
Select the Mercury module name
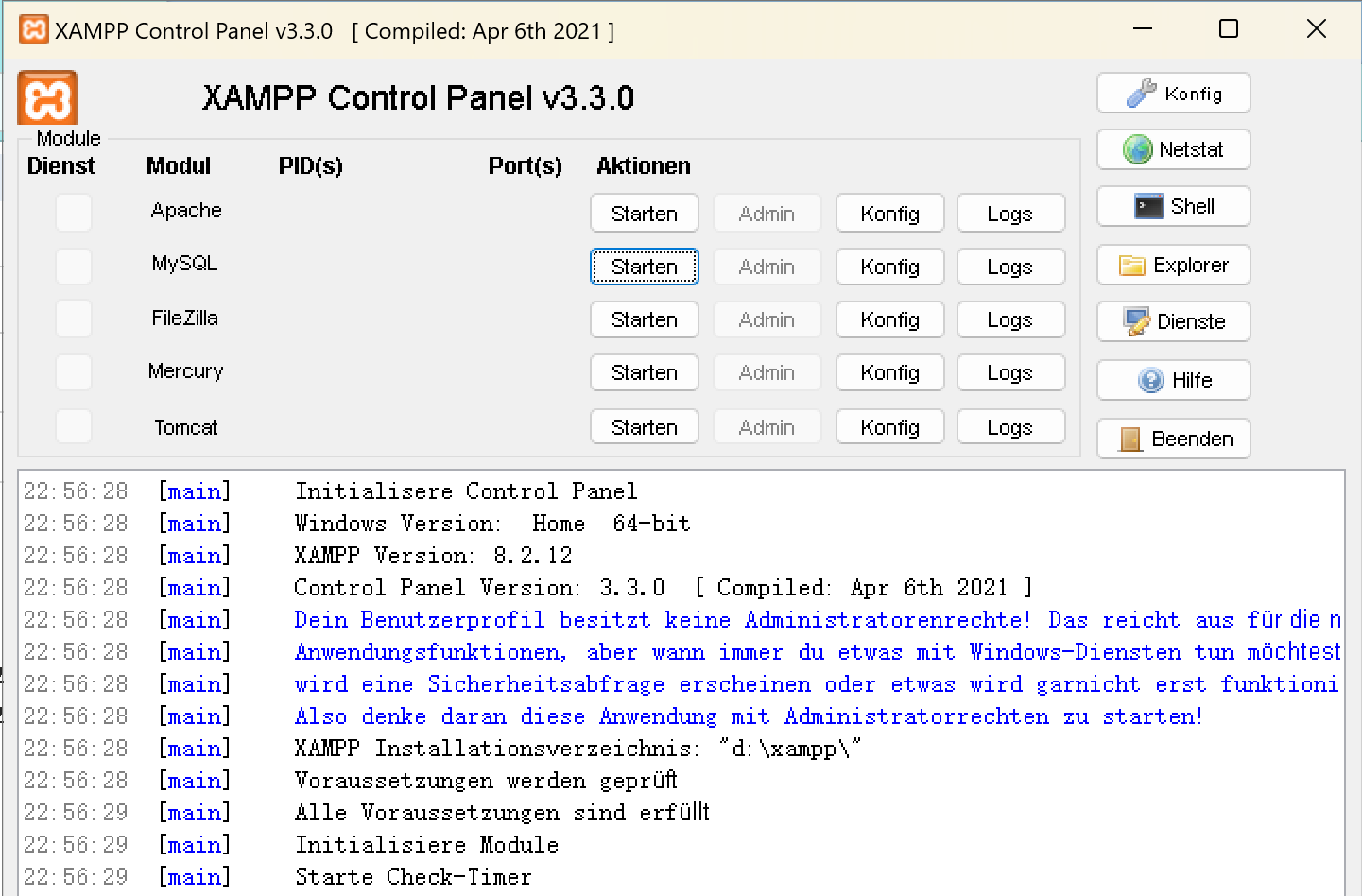click(185, 370)
